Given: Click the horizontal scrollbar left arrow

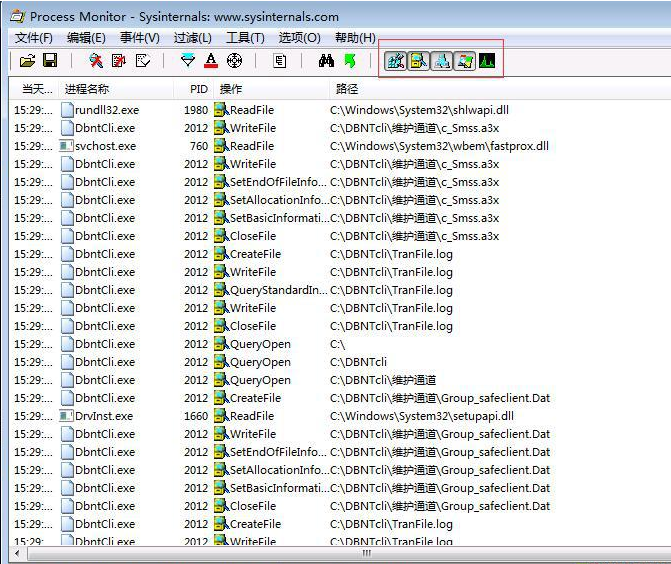Looking at the screenshot, I should [x=17, y=553].
